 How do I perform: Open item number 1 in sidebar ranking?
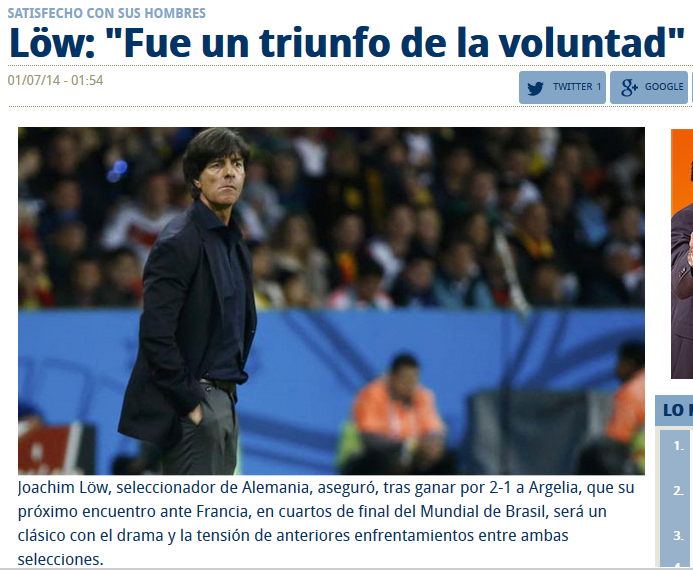point(678,446)
